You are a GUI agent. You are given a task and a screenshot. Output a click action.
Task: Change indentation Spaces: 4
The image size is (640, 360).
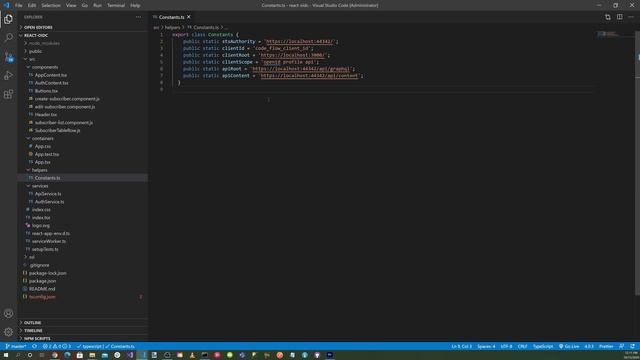point(486,346)
